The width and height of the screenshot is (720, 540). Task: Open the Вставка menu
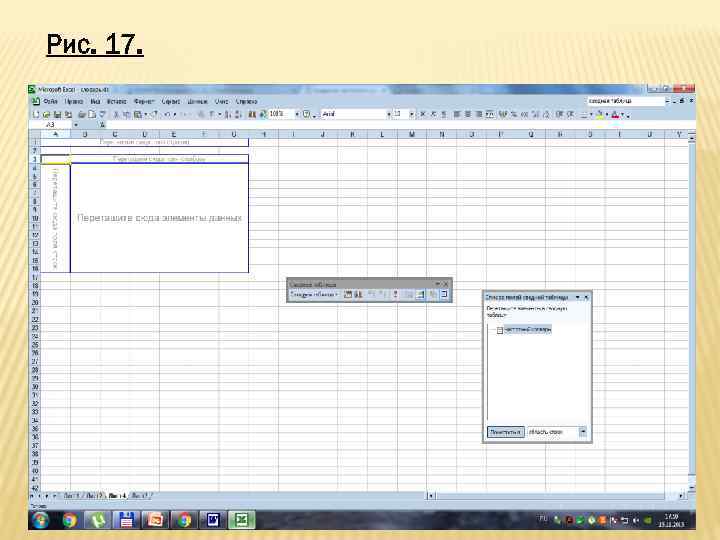tap(117, 101)
